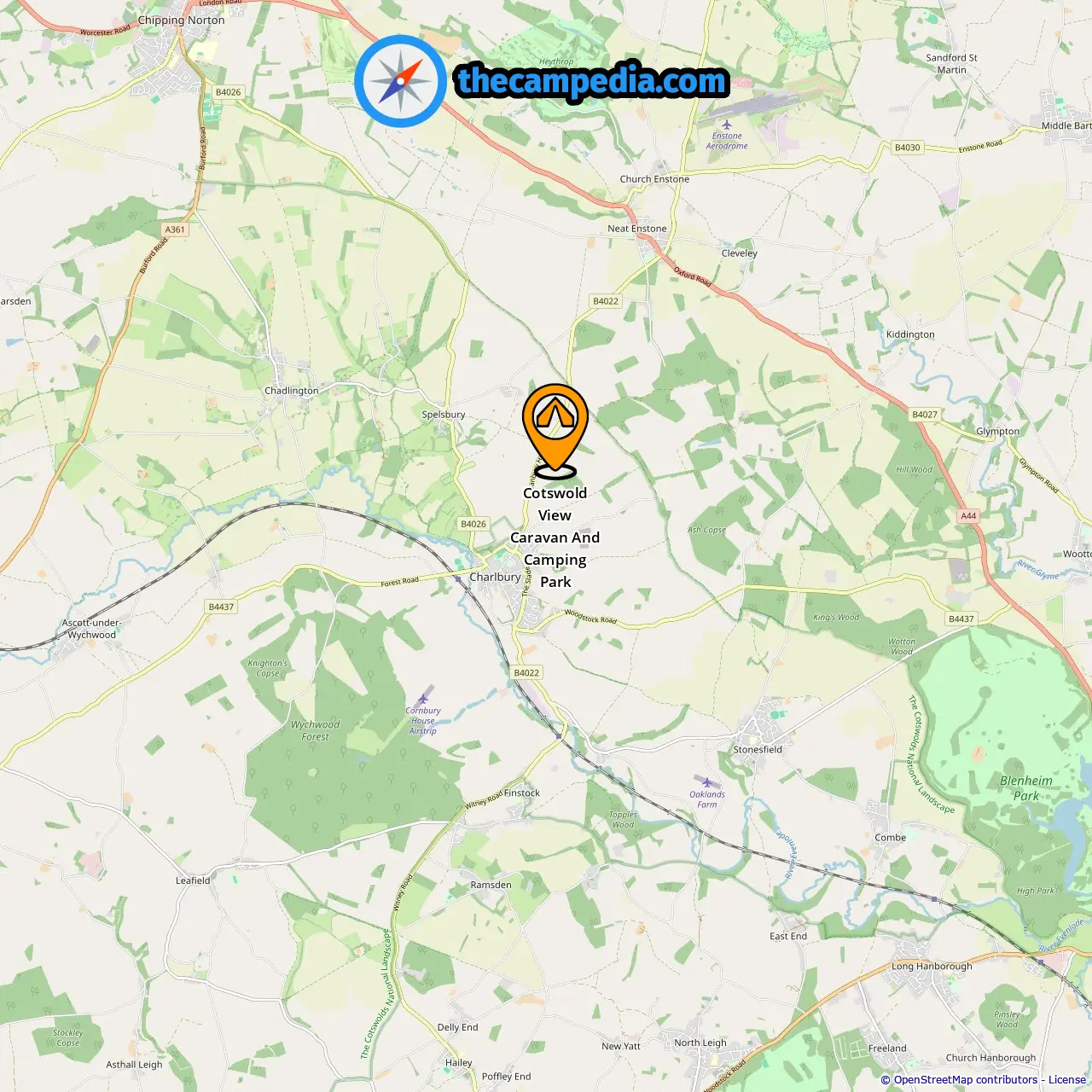Viewport: 1092px width, 1092px height.
Task: Click the compass logo icon
Action: 400,81
